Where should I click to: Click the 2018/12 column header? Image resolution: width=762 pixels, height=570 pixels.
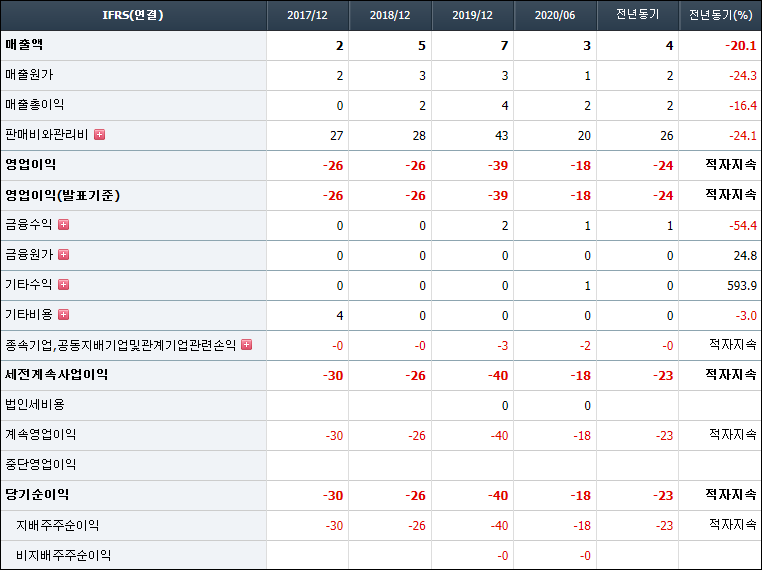(390, 15)
